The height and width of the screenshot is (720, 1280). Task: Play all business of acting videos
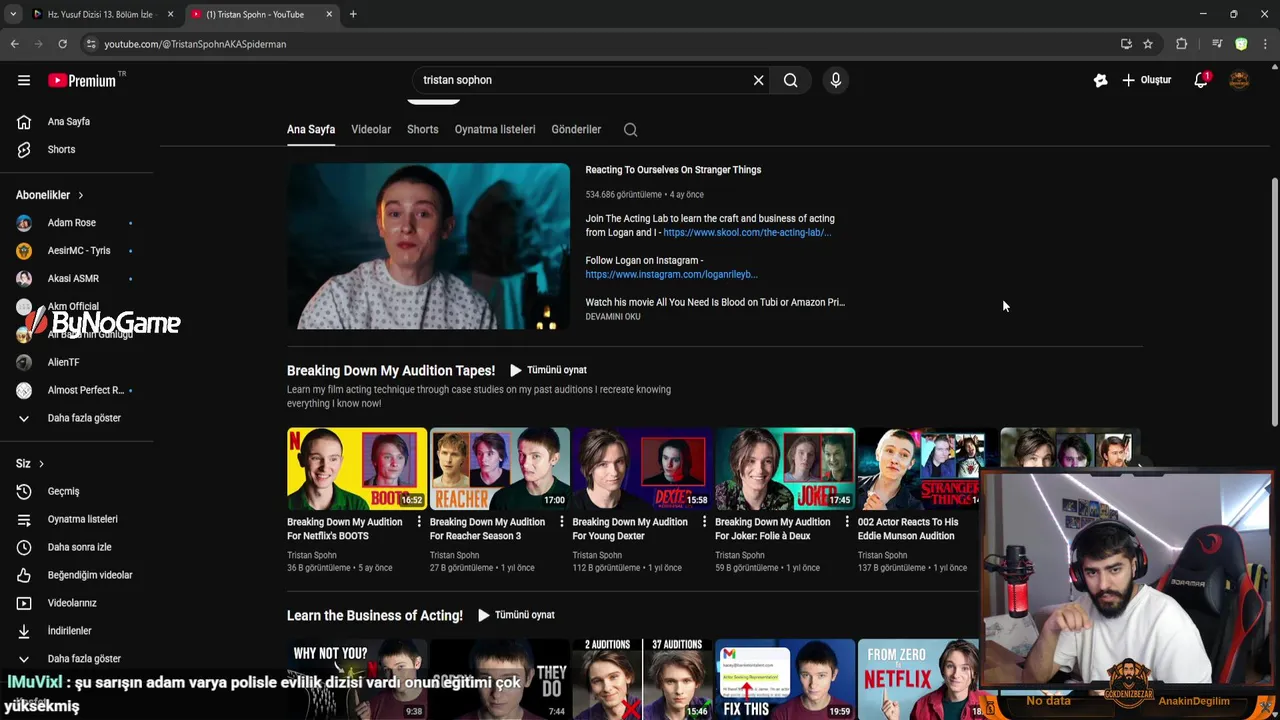[516, 615]
